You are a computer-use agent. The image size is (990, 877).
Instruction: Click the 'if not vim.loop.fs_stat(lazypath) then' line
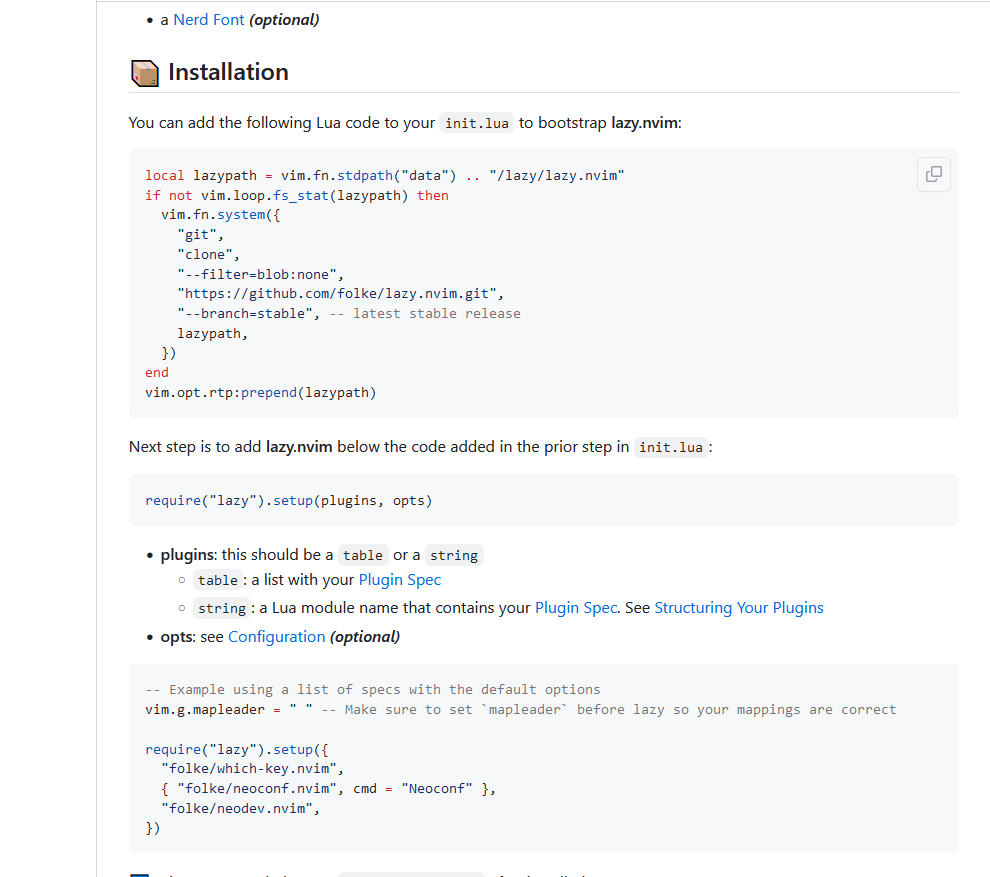click(297, 196)
